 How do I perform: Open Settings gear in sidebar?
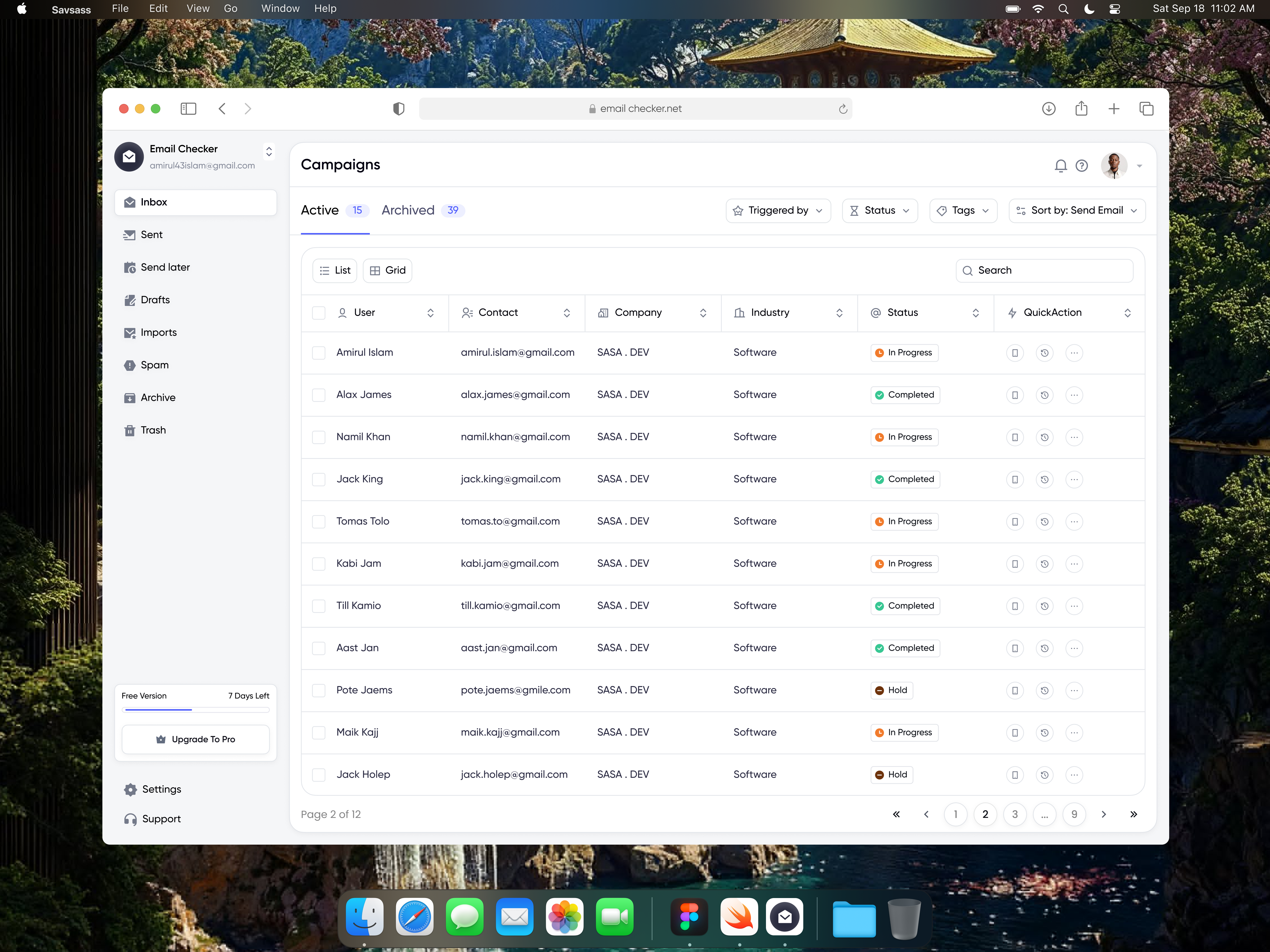click(131, 789)
